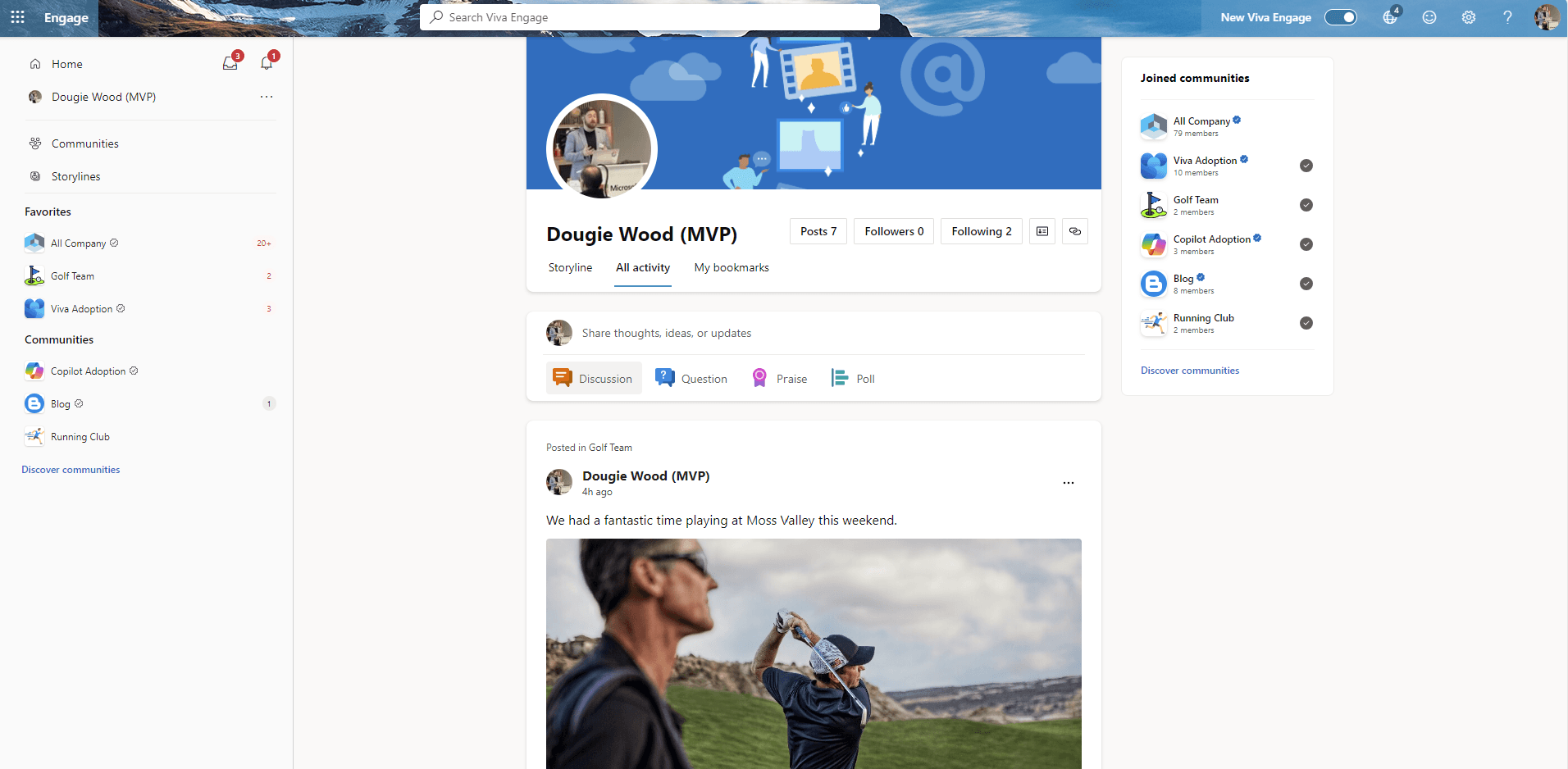This screenshot has width=1568, height=769.
Task: Select the Poll post type
Action: [853, 378]
